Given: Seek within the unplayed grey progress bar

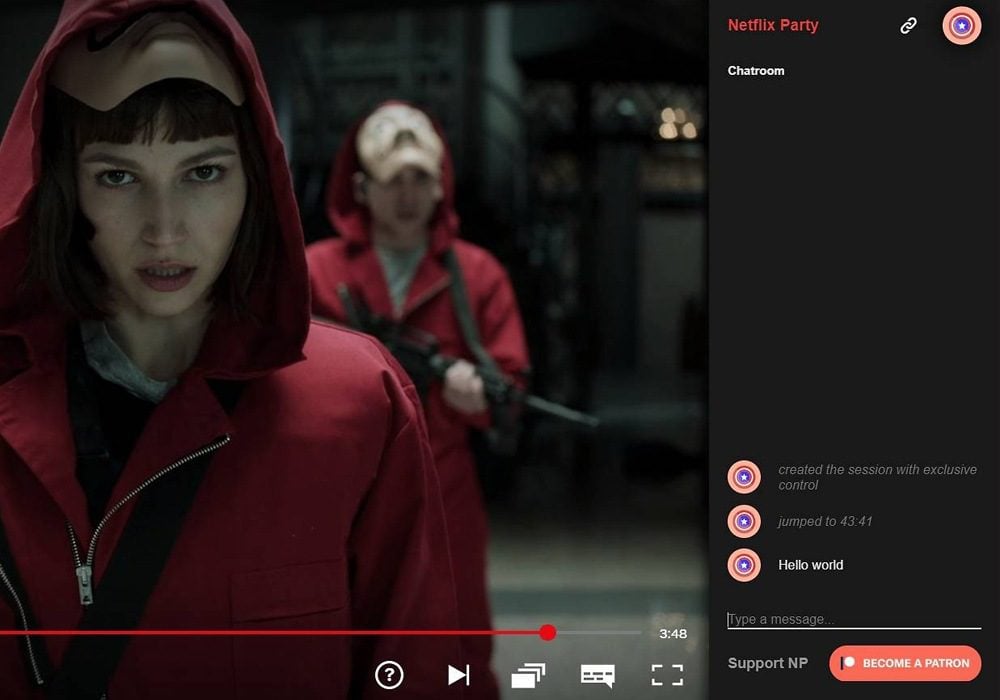Looking at the screenshot, I should pos(598,632).
